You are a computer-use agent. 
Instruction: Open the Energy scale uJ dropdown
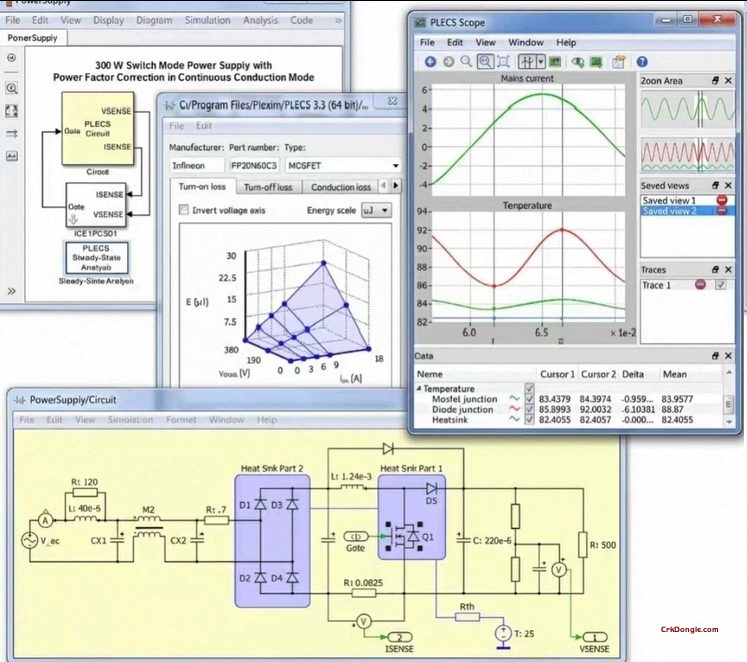pos(384,210)
